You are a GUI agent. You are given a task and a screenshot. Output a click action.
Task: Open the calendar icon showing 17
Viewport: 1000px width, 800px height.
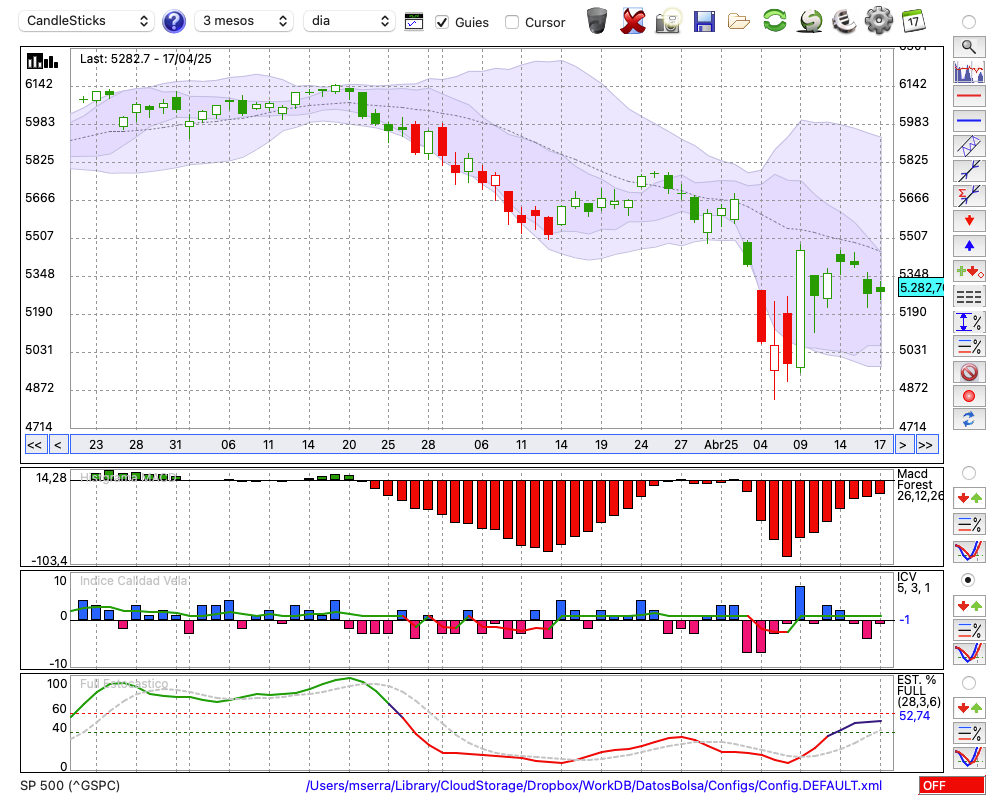[913, 21]
